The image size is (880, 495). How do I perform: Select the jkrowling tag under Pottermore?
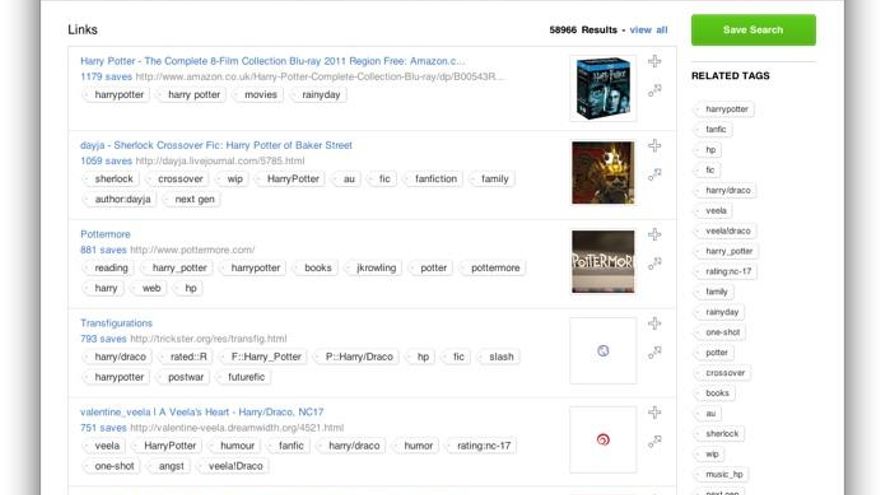[374, 268]
